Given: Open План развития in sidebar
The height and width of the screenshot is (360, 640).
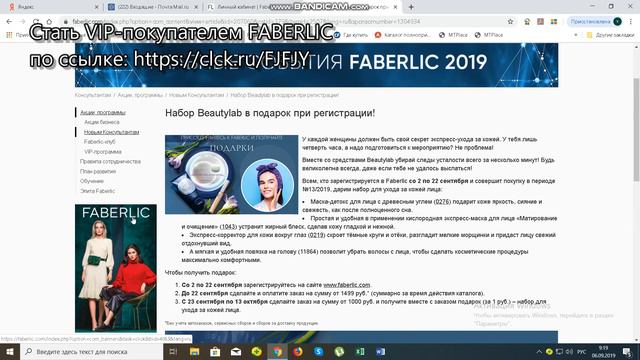Looking at the screenshot, I should pyautogui.click(x=98, y=171).
